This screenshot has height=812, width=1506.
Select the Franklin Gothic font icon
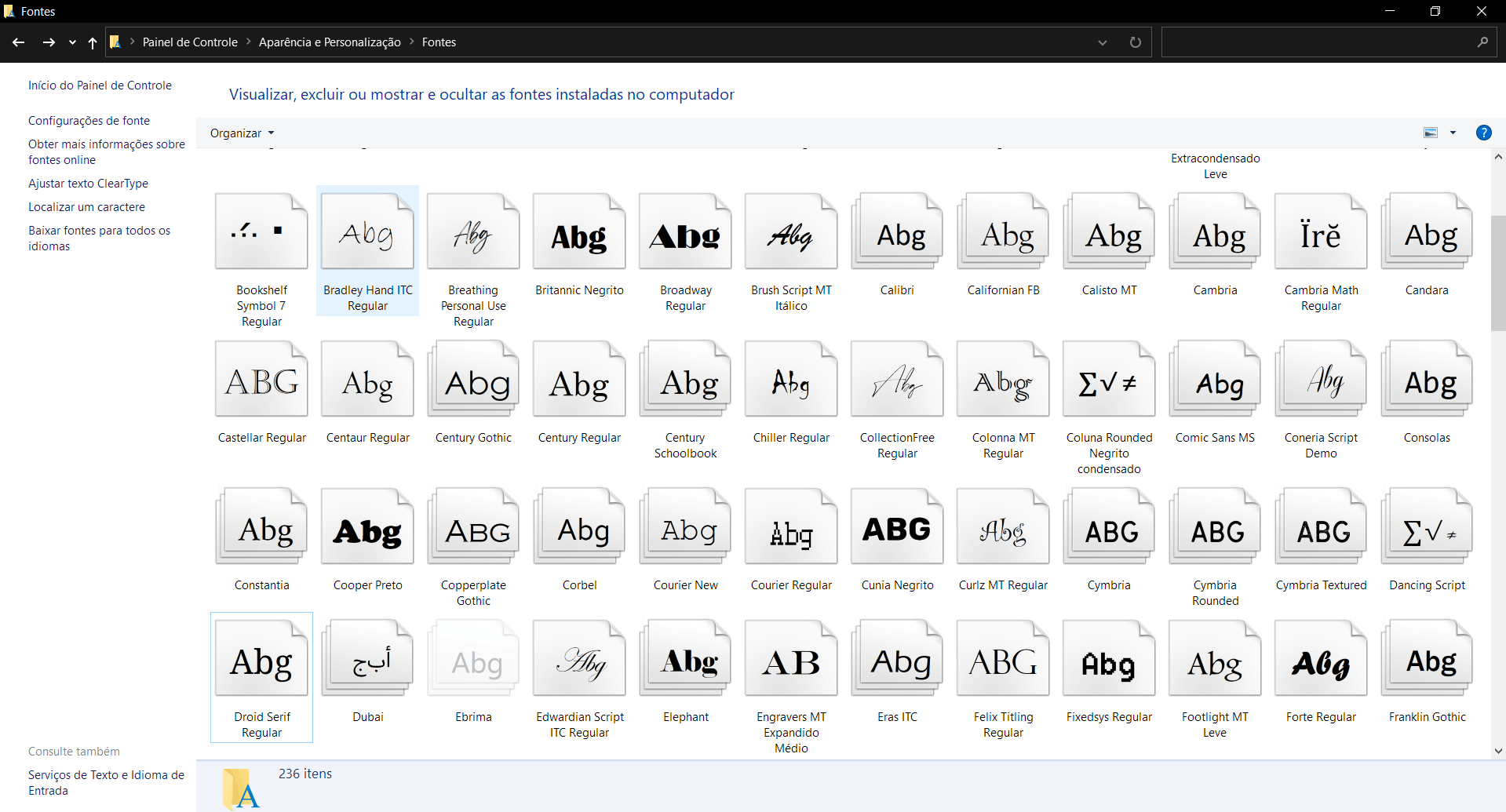click(1427, 658)
